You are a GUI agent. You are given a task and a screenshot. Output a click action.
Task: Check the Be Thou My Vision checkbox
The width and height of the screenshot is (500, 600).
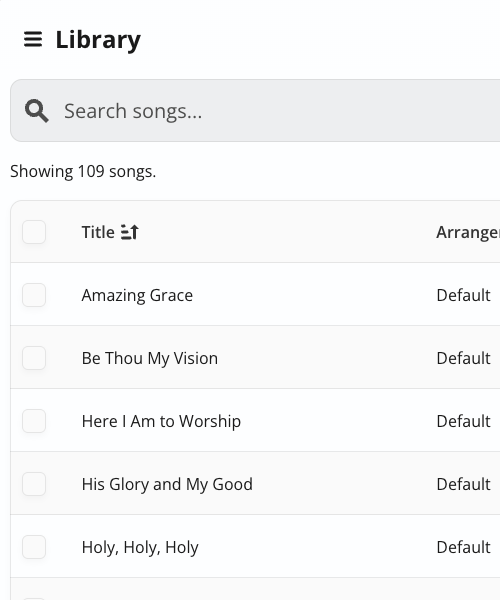tap(34, 358)
